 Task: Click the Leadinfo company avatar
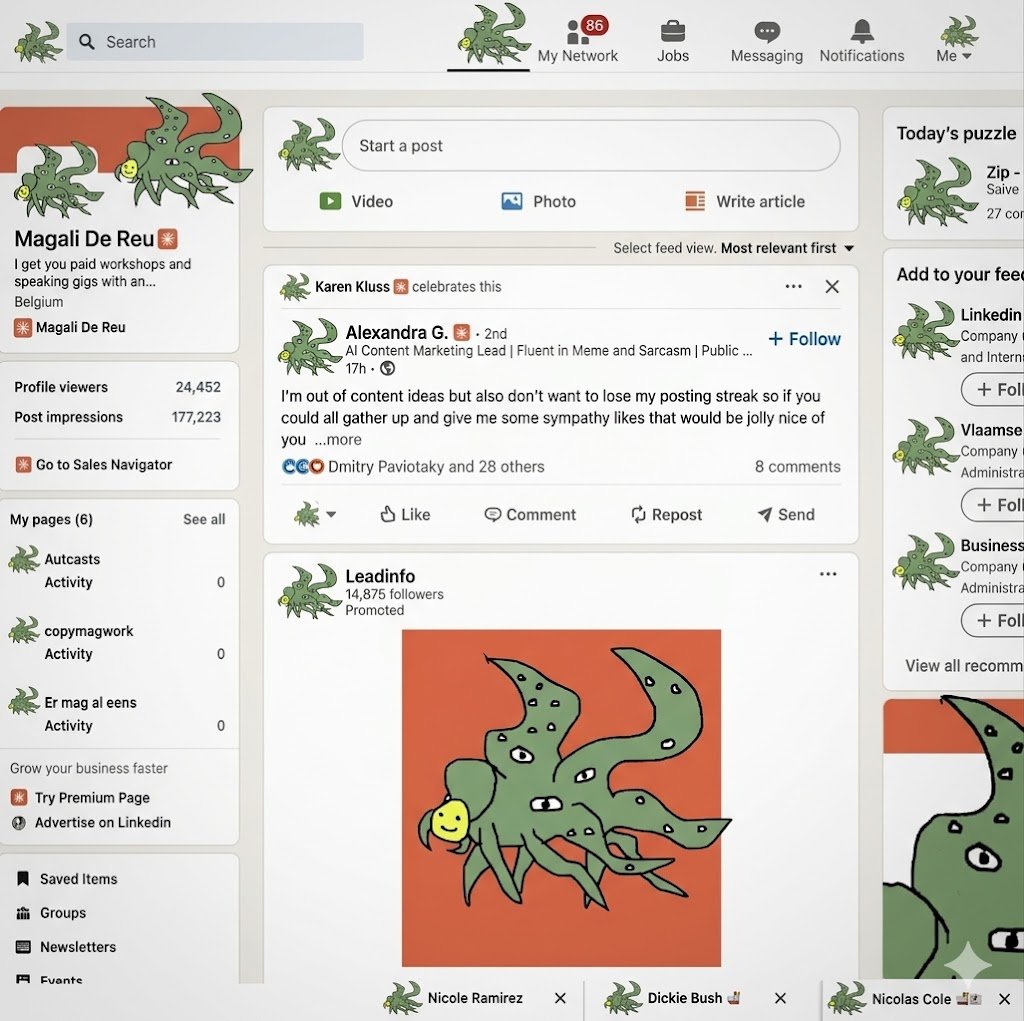(x=309, y=592)
